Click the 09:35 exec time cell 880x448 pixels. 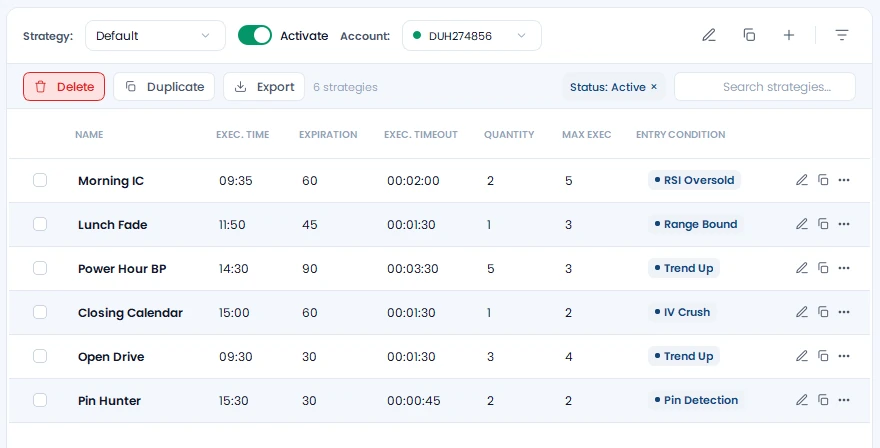pyautogui.click(x=236, y=181)
